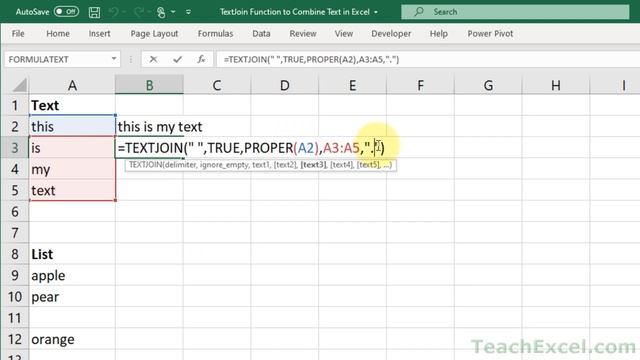Select column F header
The height and width of the screenshot is (360, 640).
click(420, 85)
